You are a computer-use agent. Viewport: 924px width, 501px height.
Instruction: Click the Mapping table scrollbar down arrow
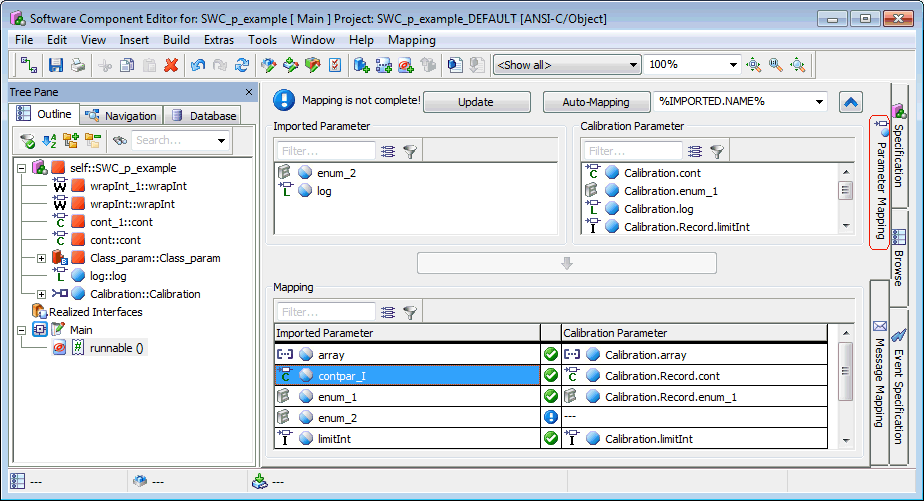coord(846,440)
